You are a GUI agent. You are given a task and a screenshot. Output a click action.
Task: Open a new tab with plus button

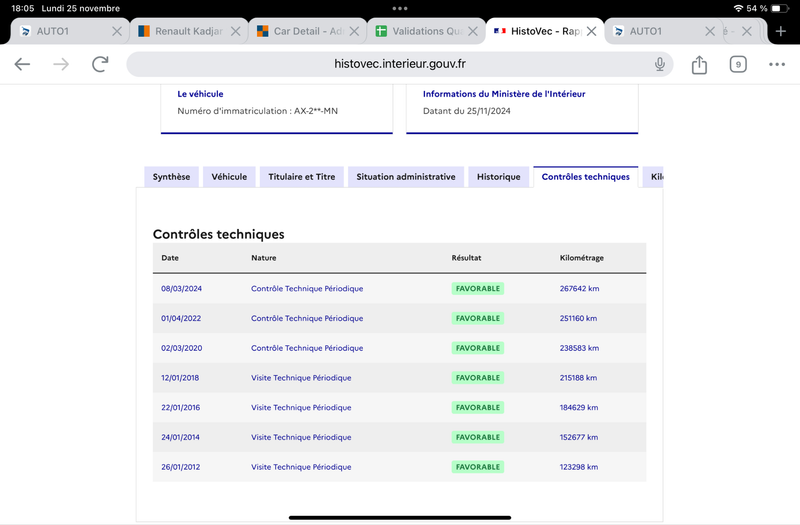781,31
